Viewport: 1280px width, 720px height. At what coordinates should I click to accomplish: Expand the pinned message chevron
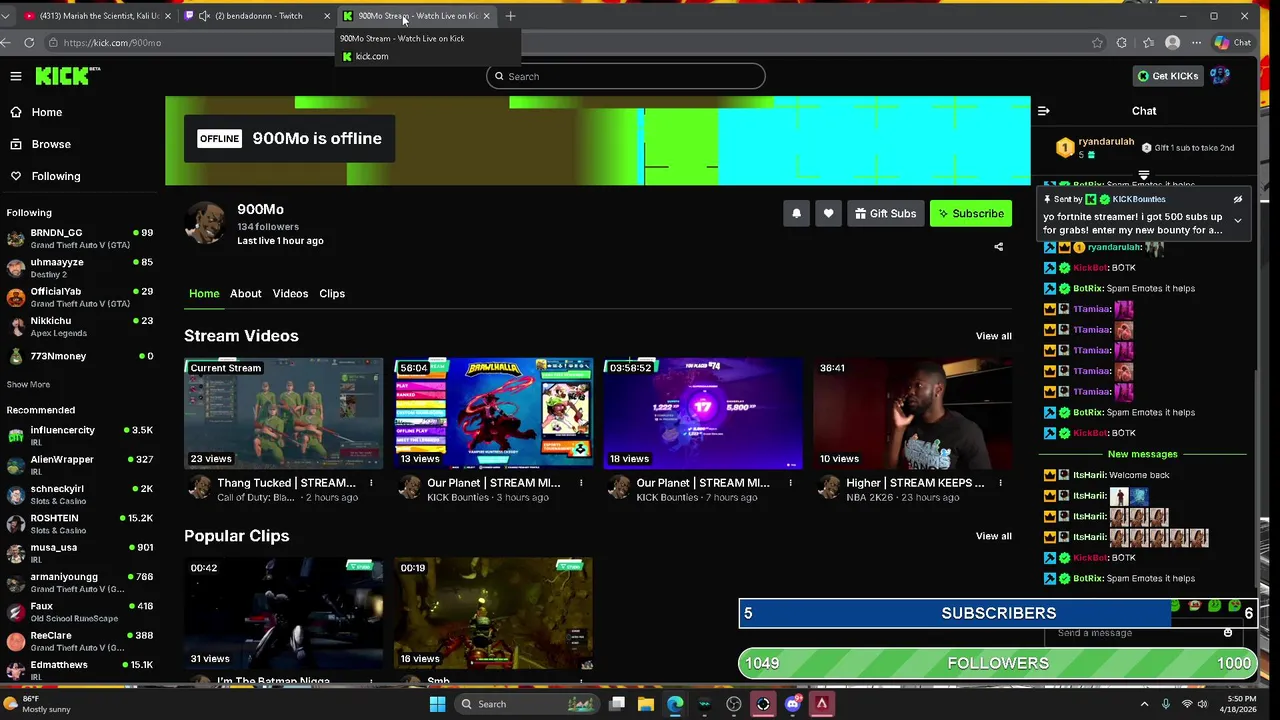click(x=1238, y=220)
